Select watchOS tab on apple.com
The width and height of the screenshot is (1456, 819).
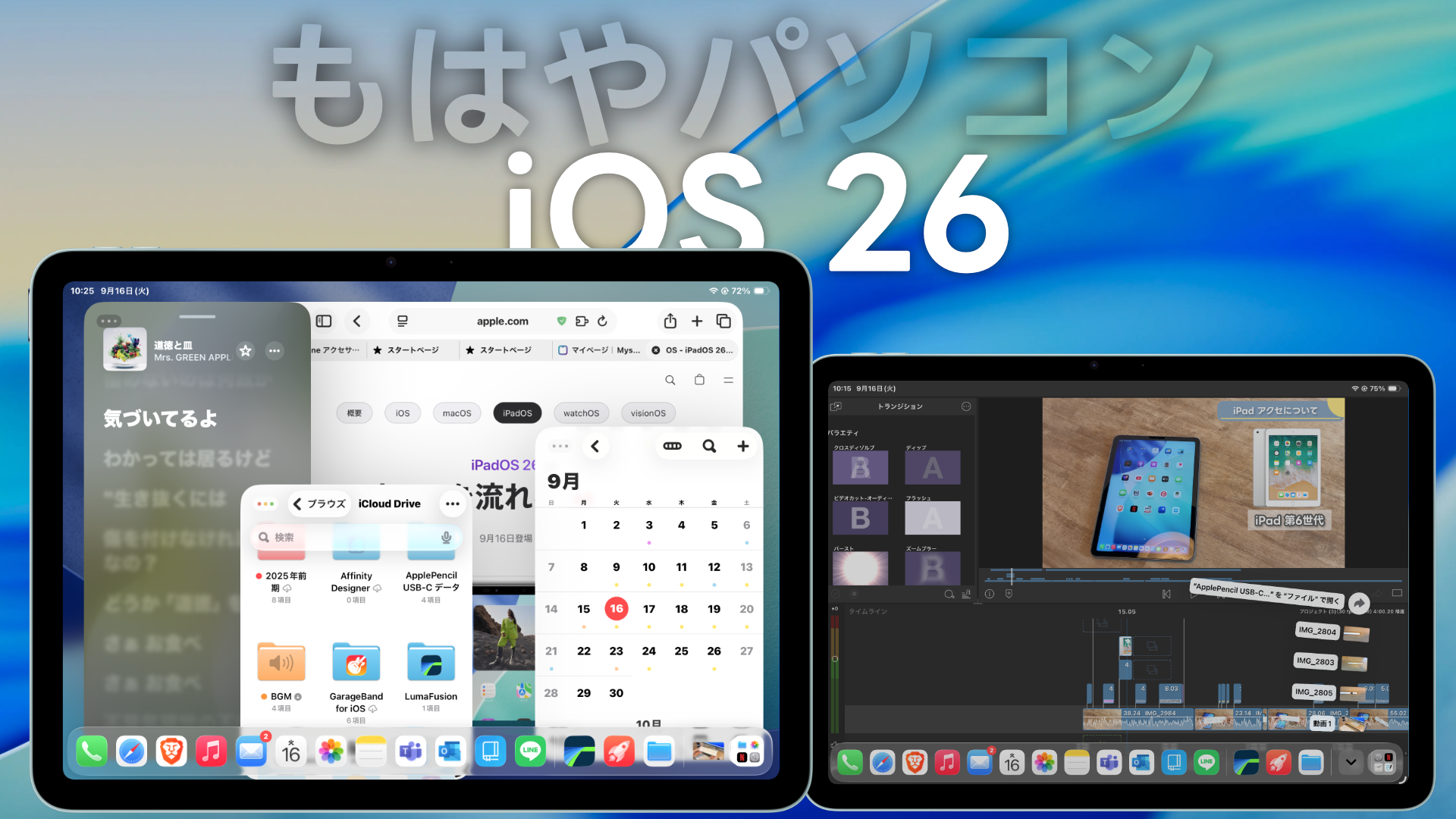(581, 413)
